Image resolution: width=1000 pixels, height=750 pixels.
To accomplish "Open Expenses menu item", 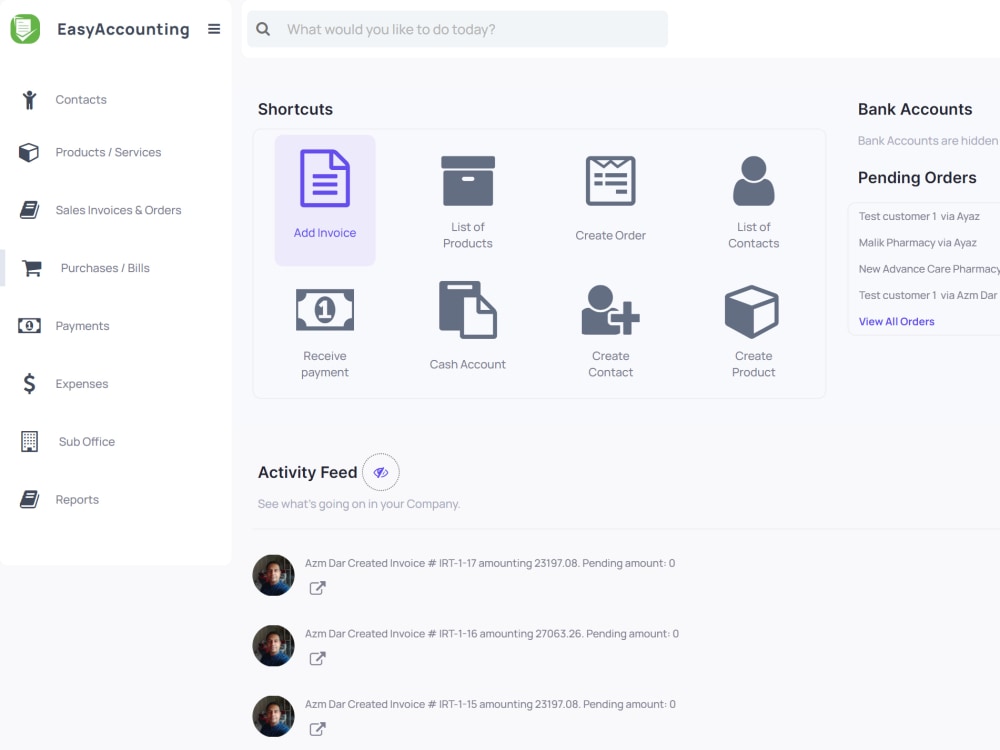I will 82,384.
